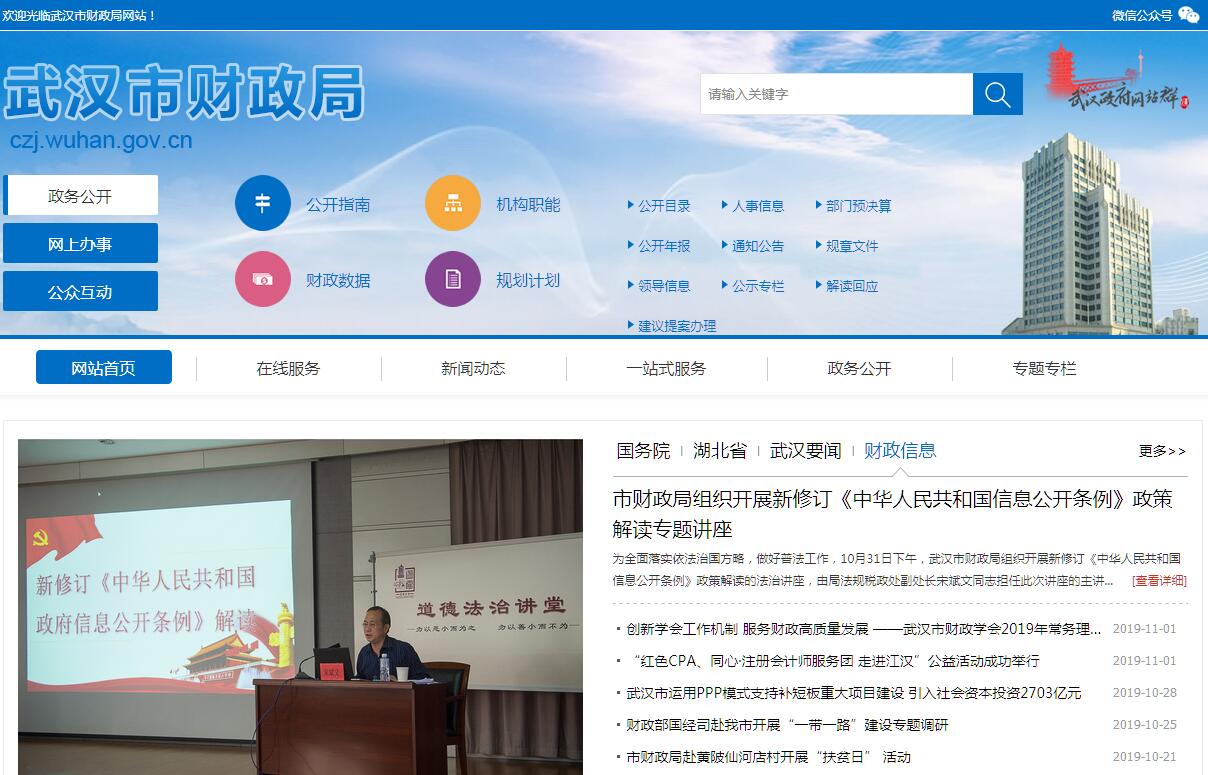The image size is (1208, 775).
Task: Open the “红色CPA、同心·注册会计师服务团” news item
Action: coord(833,661)
